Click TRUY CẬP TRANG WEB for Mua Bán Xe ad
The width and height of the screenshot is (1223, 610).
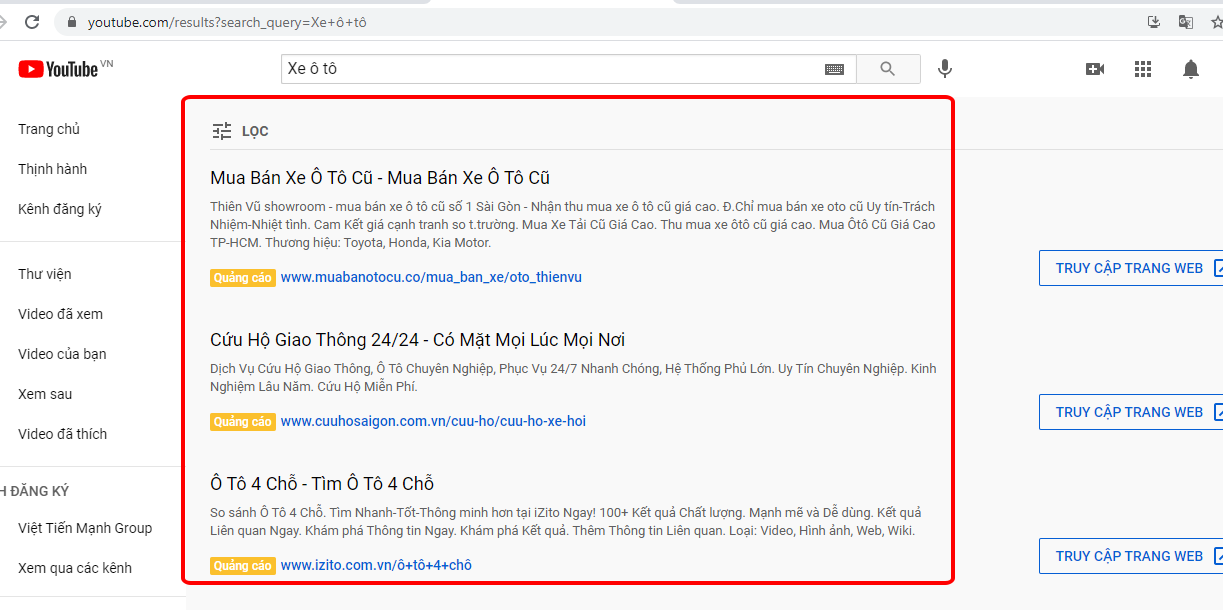(x=1131, y=268)
